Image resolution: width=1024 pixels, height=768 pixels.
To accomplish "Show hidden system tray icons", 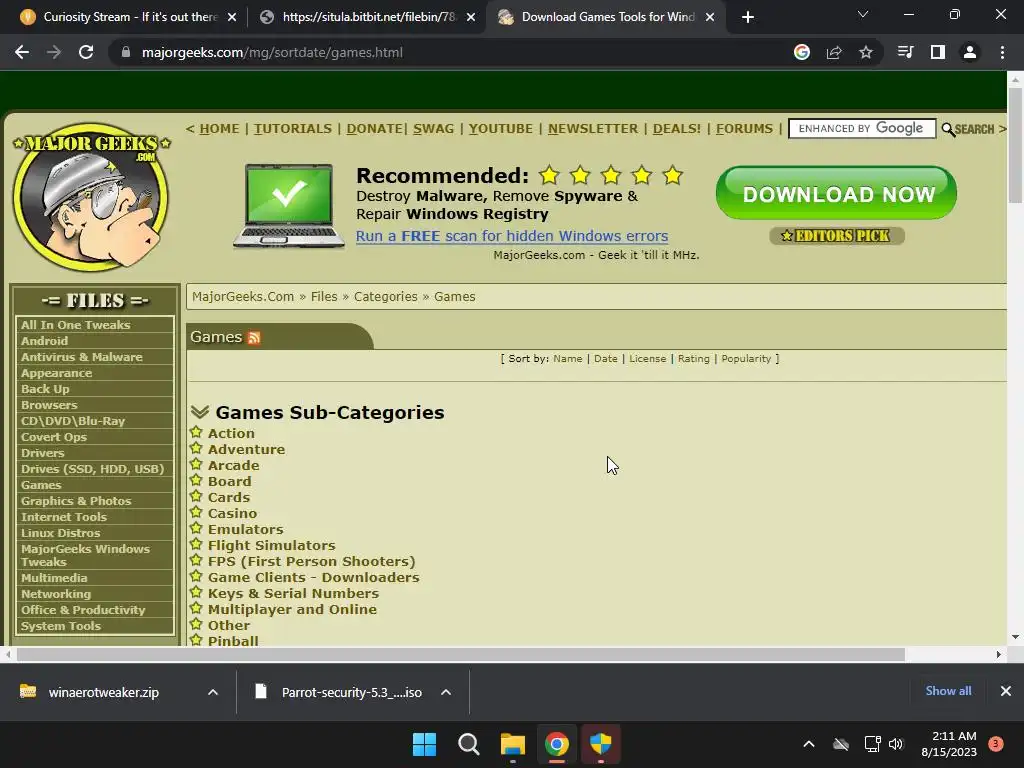I will click(x=808, y=744).
